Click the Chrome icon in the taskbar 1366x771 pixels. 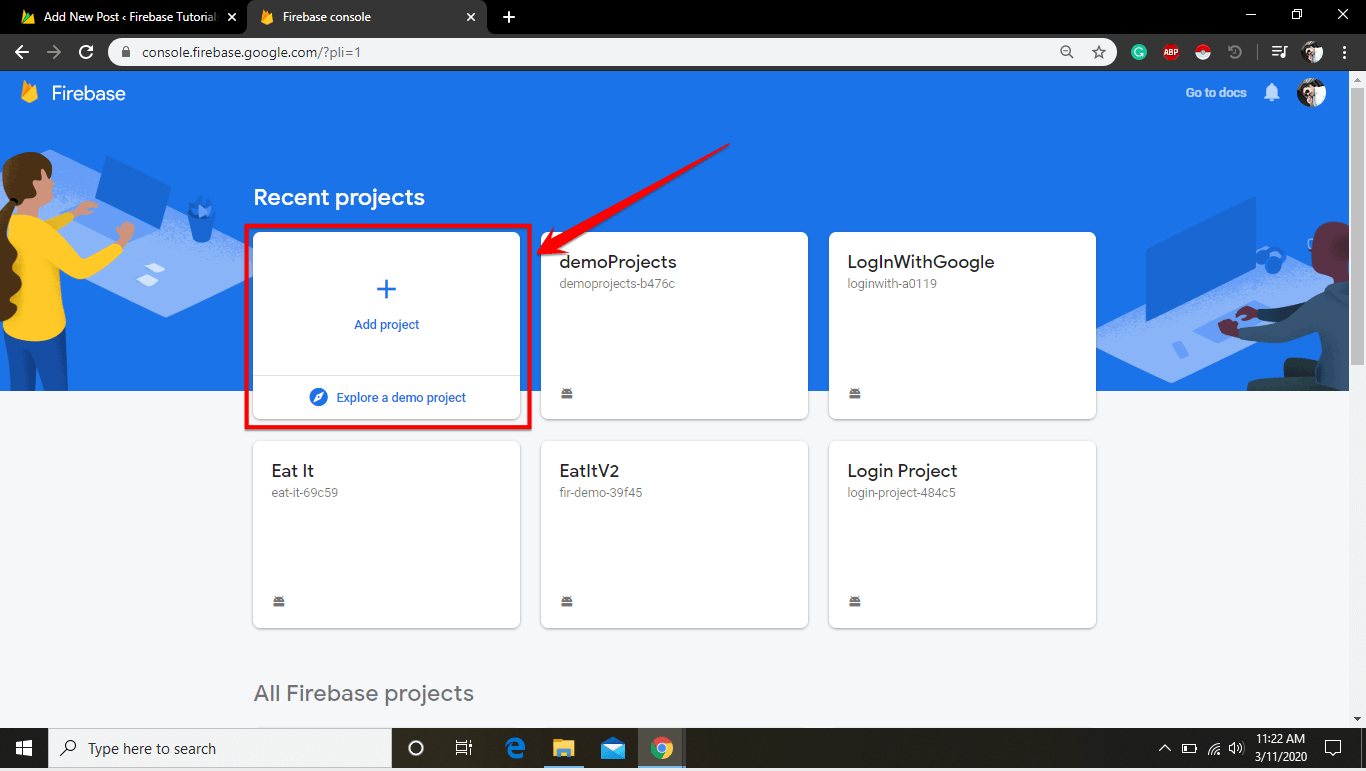pyautogui.click(x=662, y=748)
